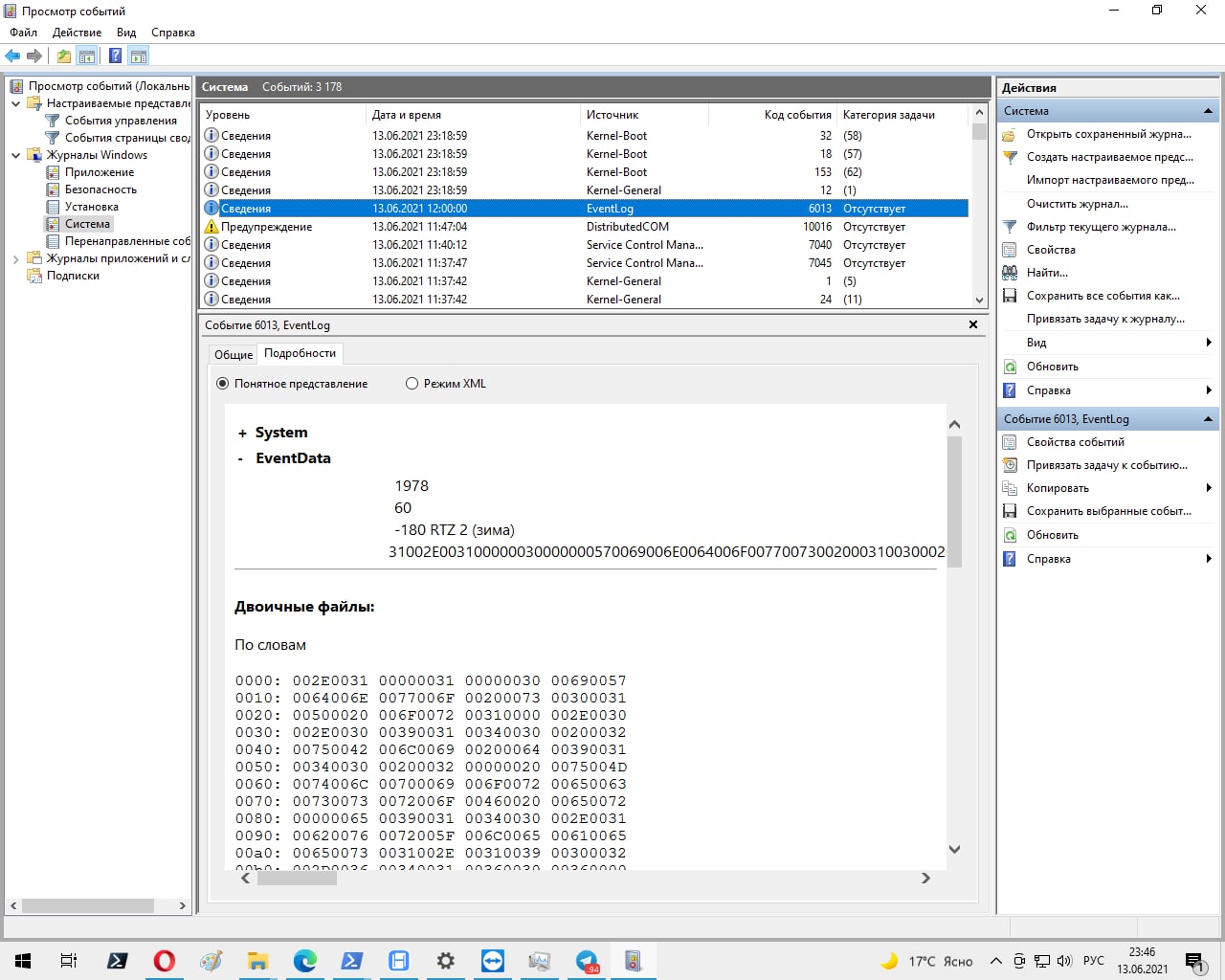Open the 'Действие' menu
This screenshot has height=980, width=1225.
pyautogui.click(x=77, y=33)
